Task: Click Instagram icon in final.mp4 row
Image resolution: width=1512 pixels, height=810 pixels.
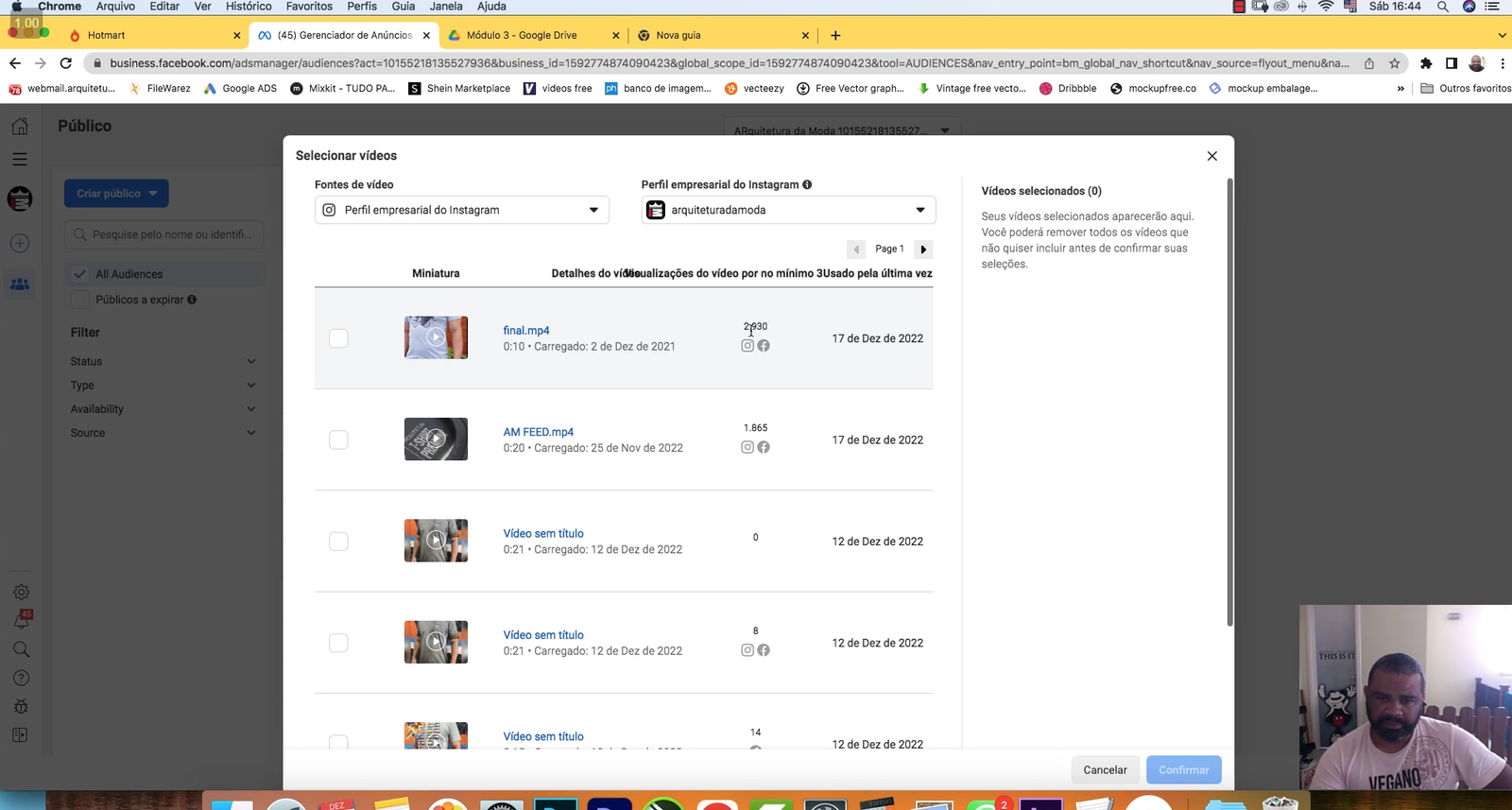Action: [747, 346]
